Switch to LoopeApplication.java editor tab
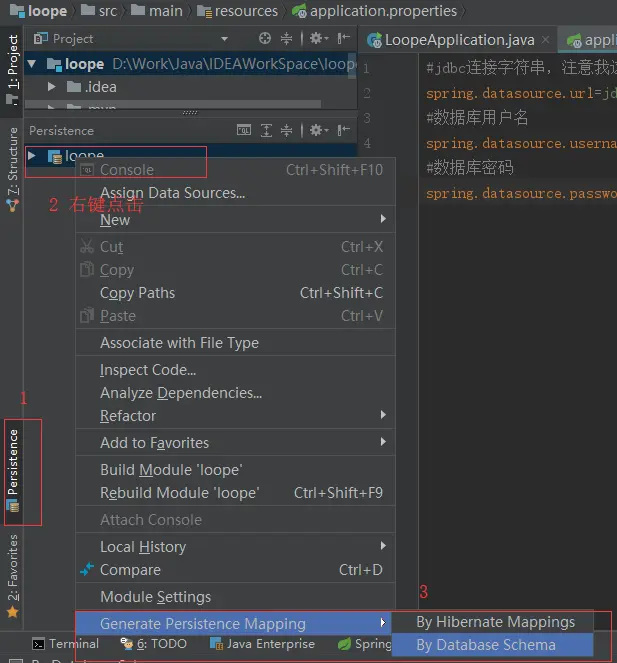 tap(459, 40)
